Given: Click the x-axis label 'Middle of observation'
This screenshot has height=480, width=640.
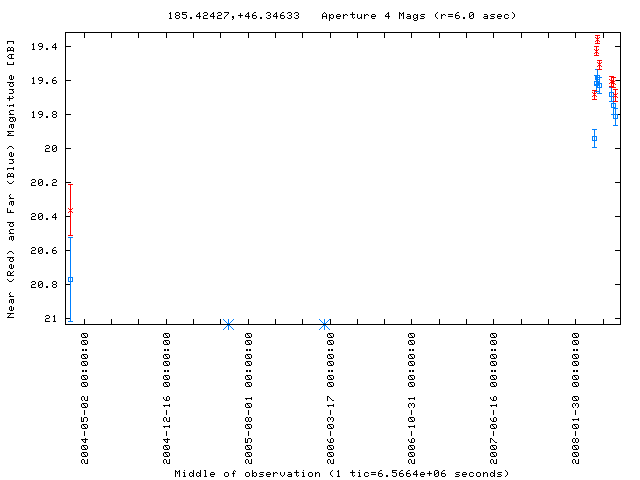Looking at the screenshot, I should (x=247, y=473).
